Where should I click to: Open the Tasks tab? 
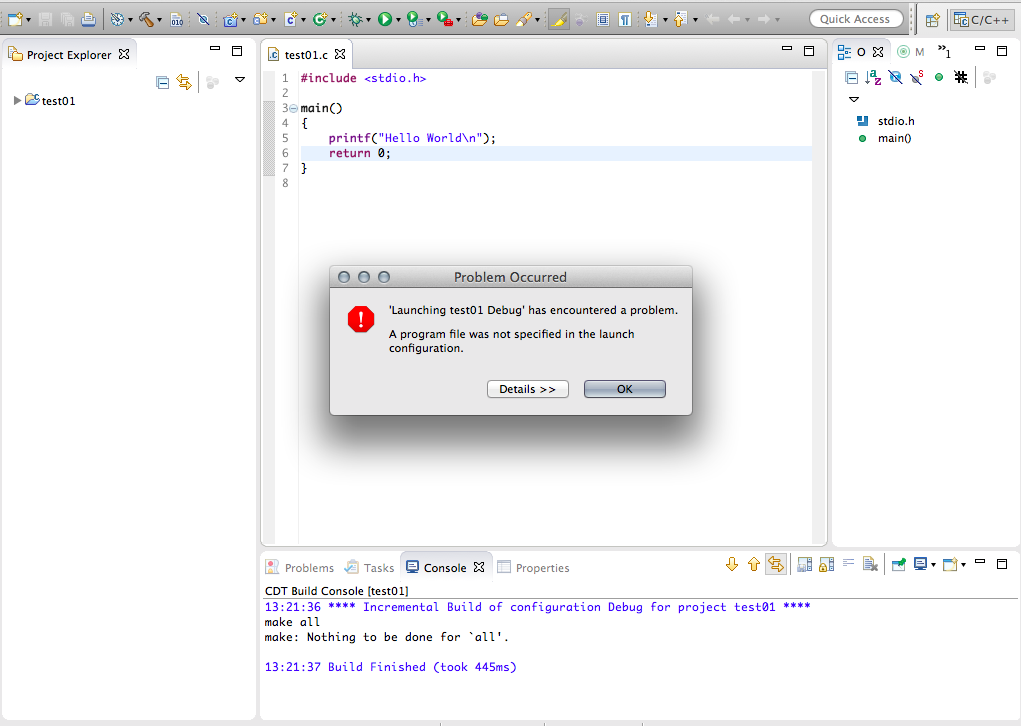click(x=369, y=568)
